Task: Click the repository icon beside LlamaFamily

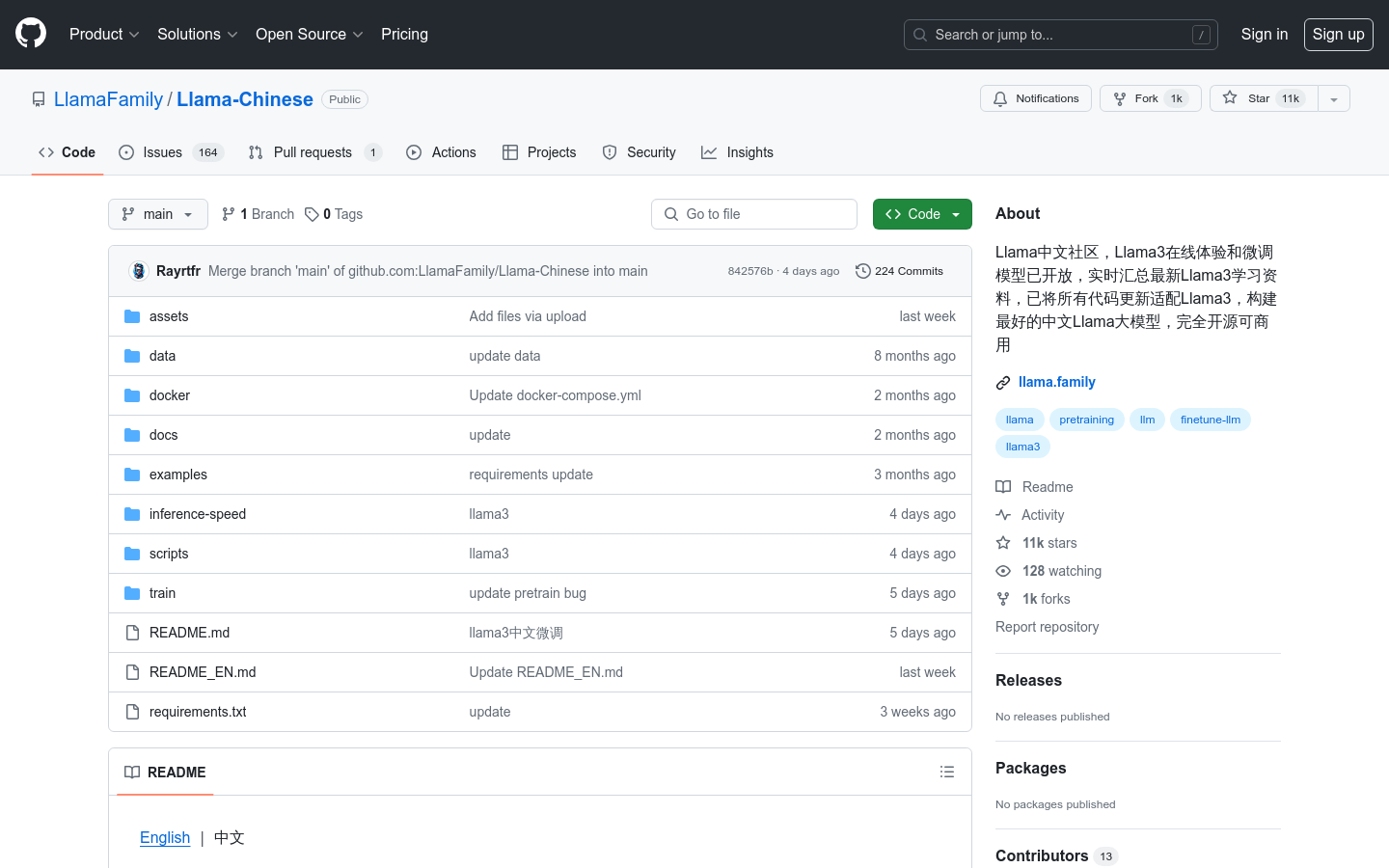Action: 39,99
